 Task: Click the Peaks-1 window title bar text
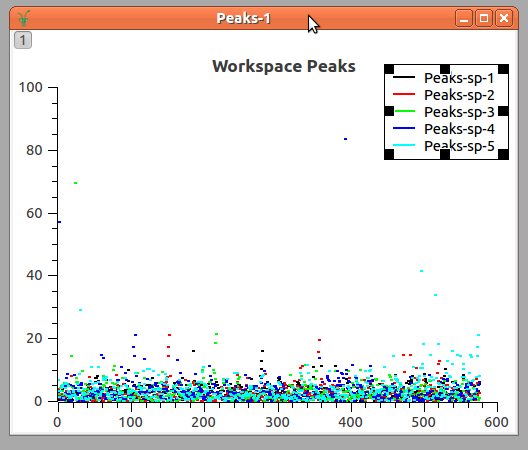[243, 18]
